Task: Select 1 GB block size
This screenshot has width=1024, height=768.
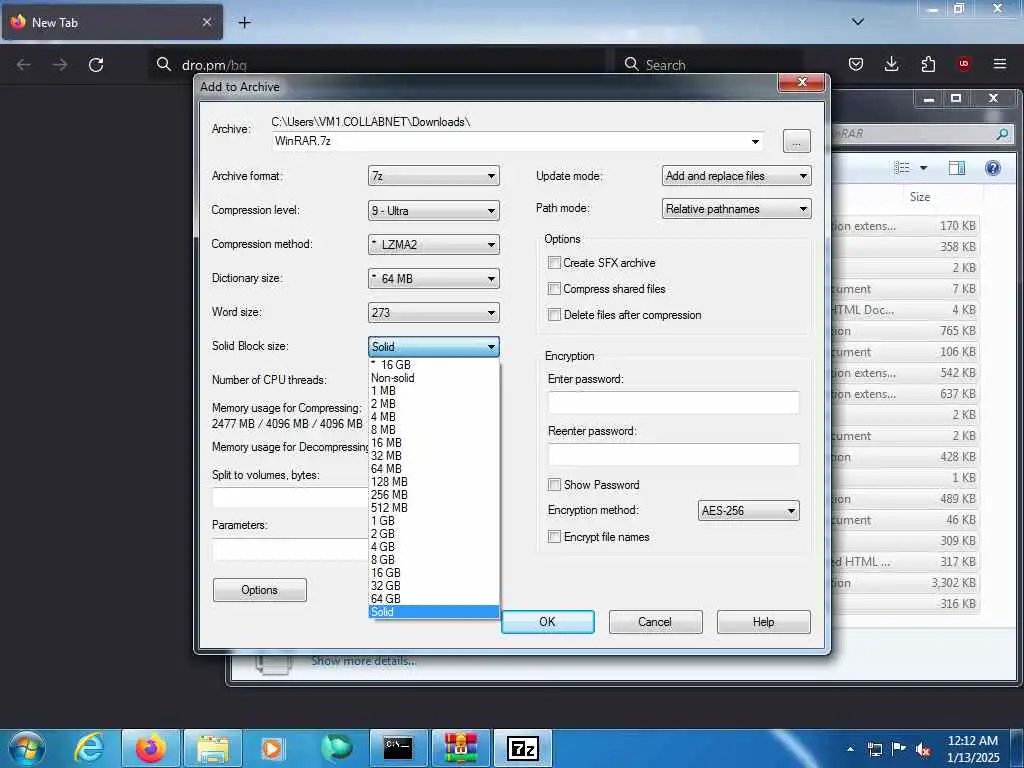Action: tap(434, 520)
